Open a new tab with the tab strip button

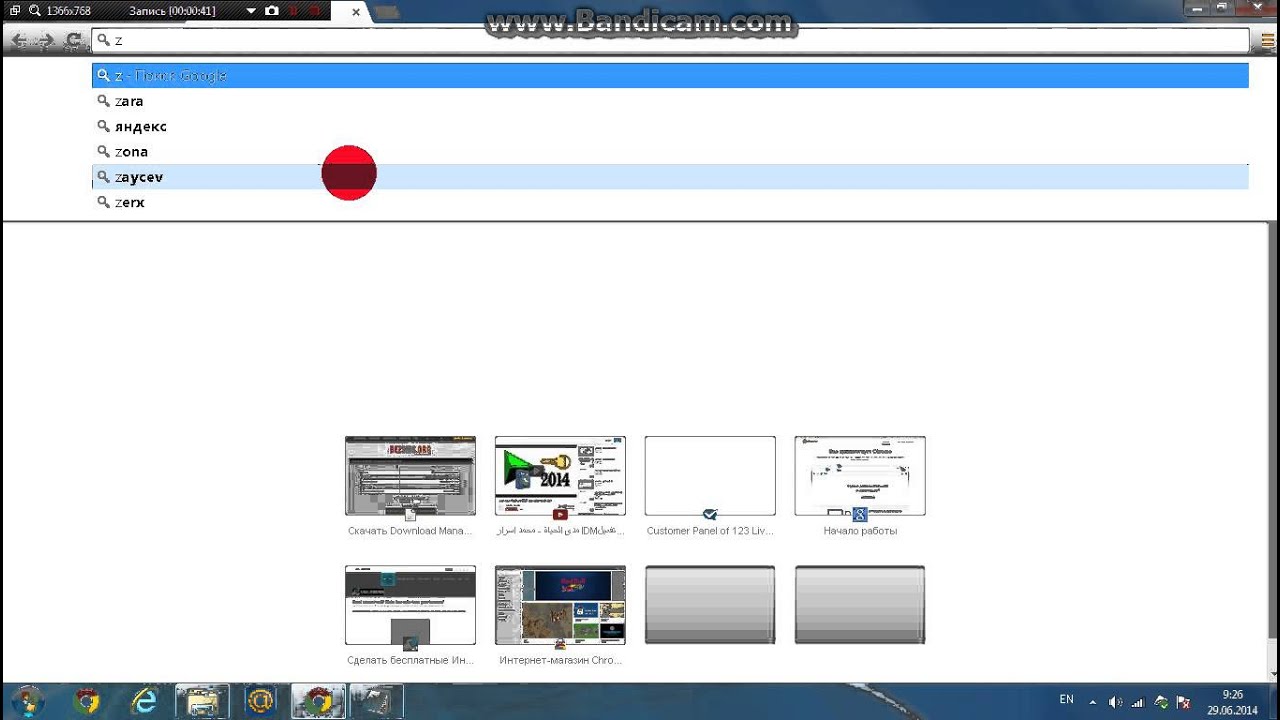386,12
